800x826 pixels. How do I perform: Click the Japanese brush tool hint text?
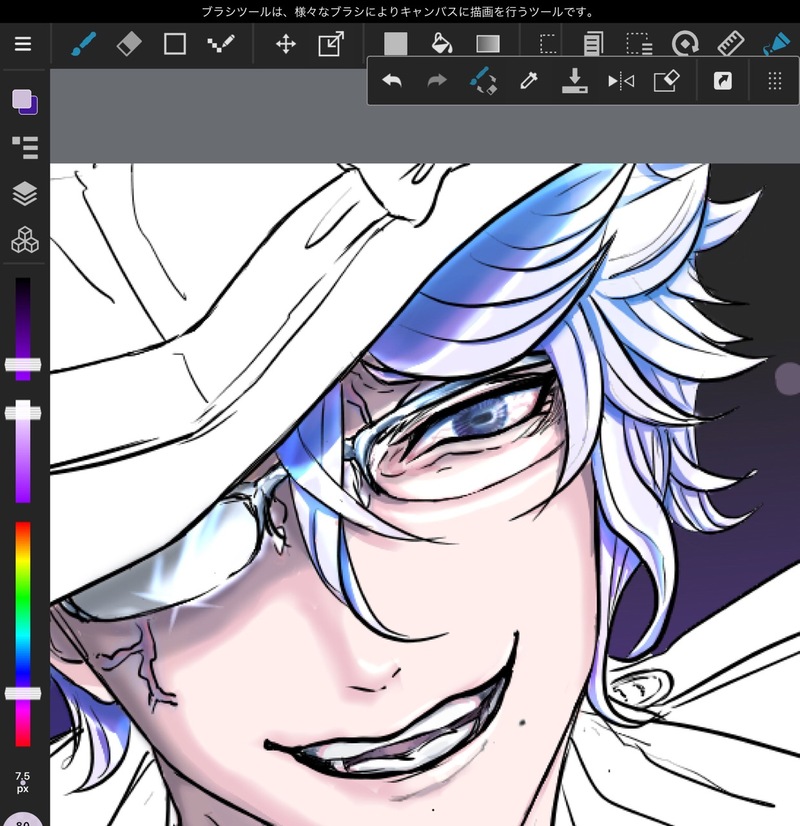point(399,12)
